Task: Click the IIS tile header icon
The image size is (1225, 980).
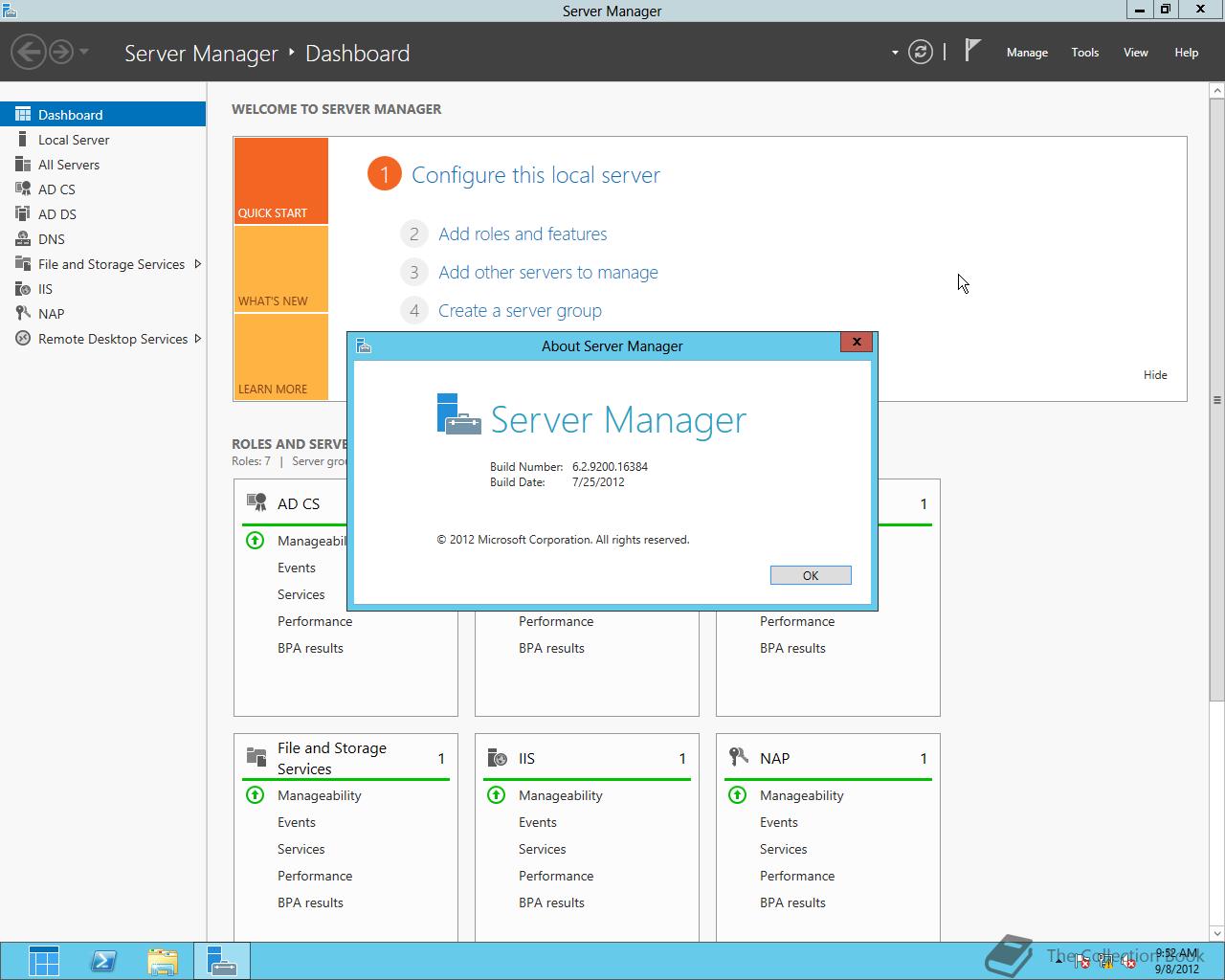Action: 498,757
